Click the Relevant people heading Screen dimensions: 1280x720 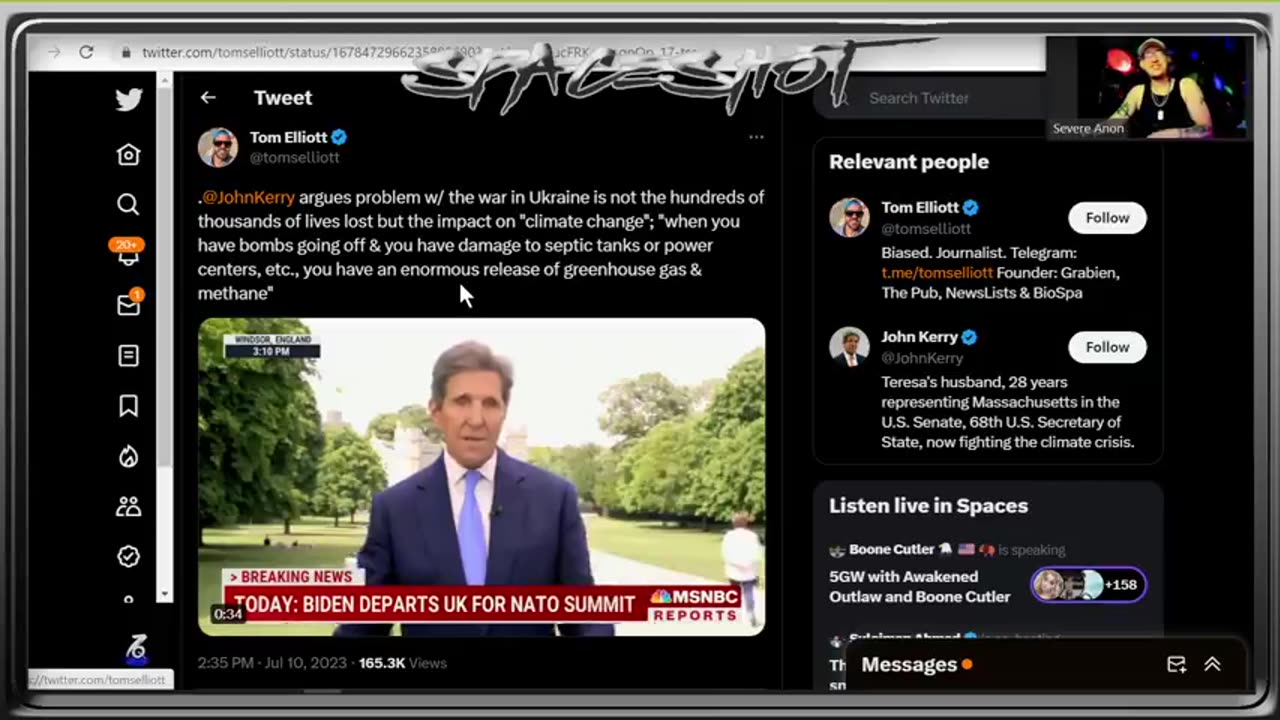coord(909,161)
